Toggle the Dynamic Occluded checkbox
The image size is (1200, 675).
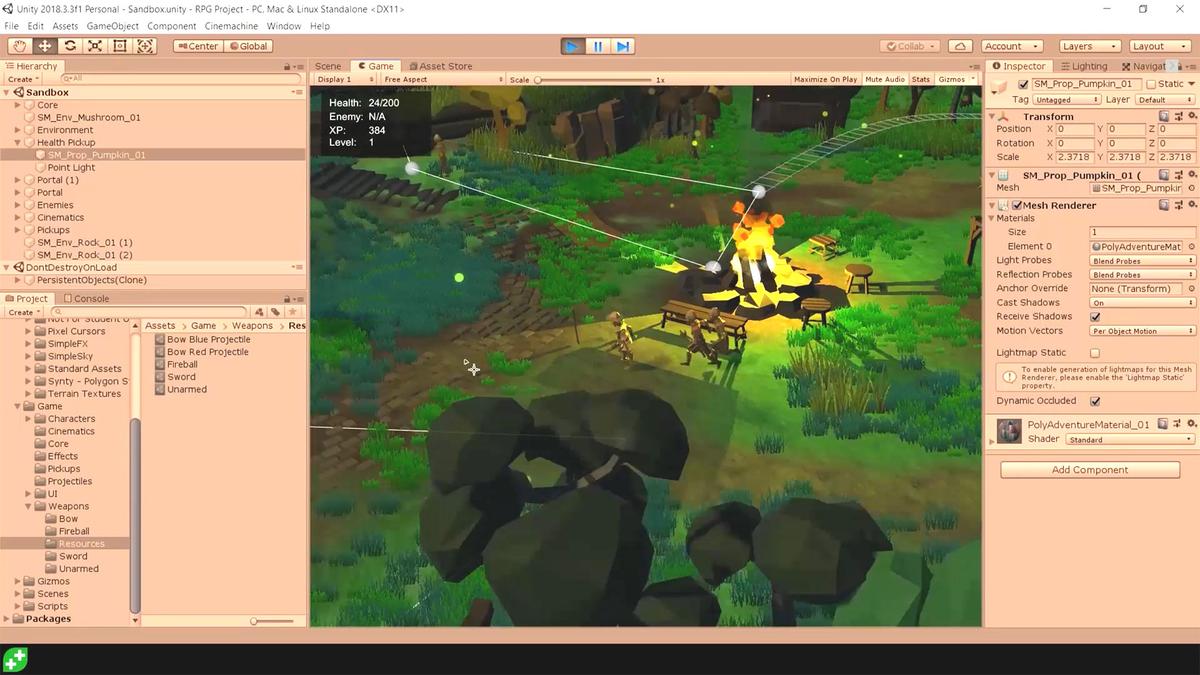click(x=1095, y=400)
